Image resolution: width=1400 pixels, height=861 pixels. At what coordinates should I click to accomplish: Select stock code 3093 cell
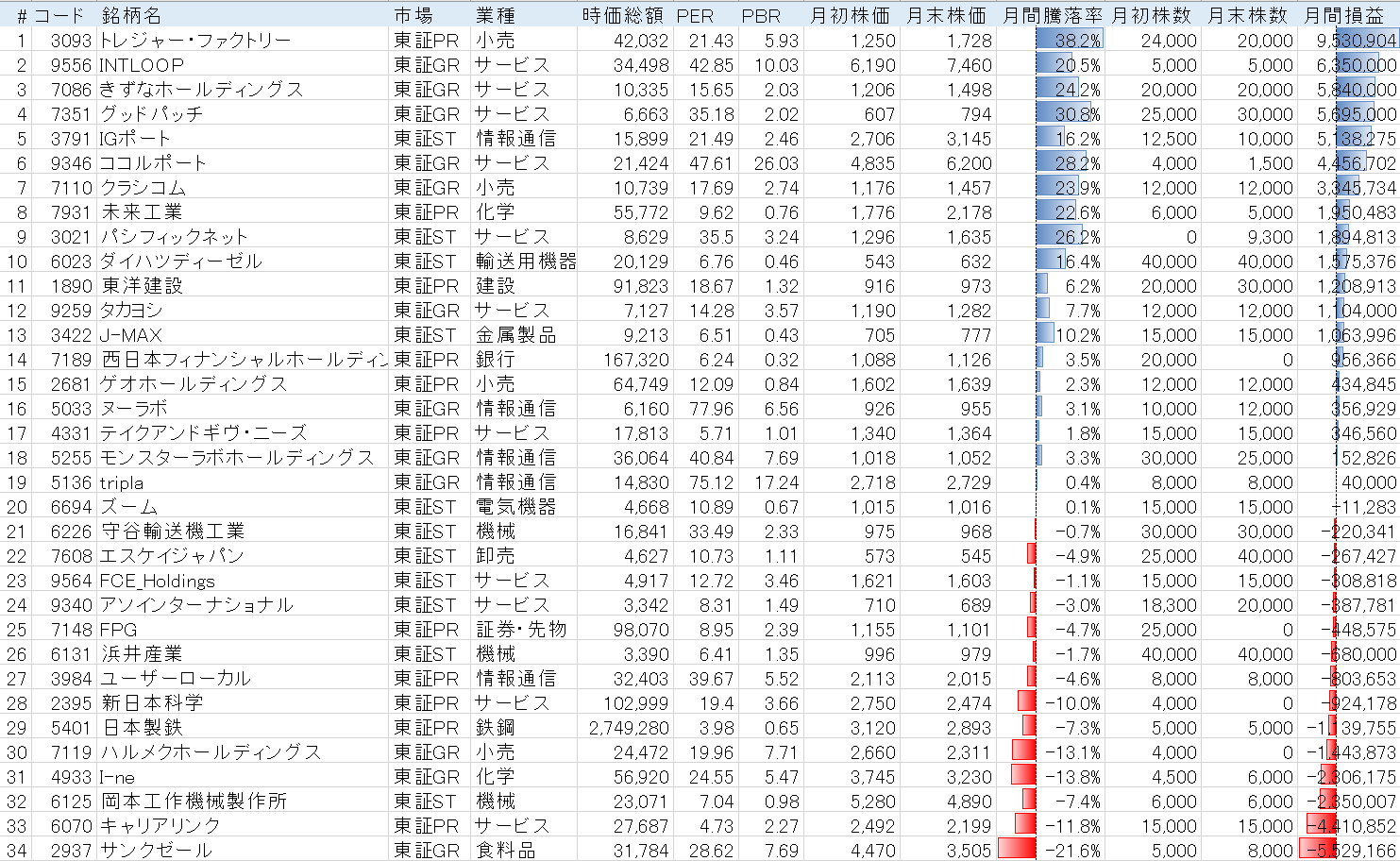63,41
